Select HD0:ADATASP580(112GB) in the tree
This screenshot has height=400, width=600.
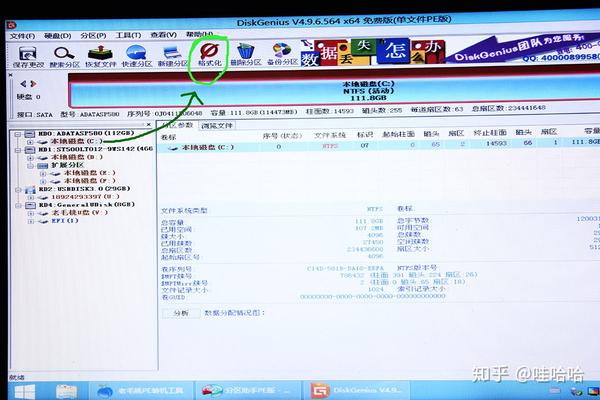(86, 134)
